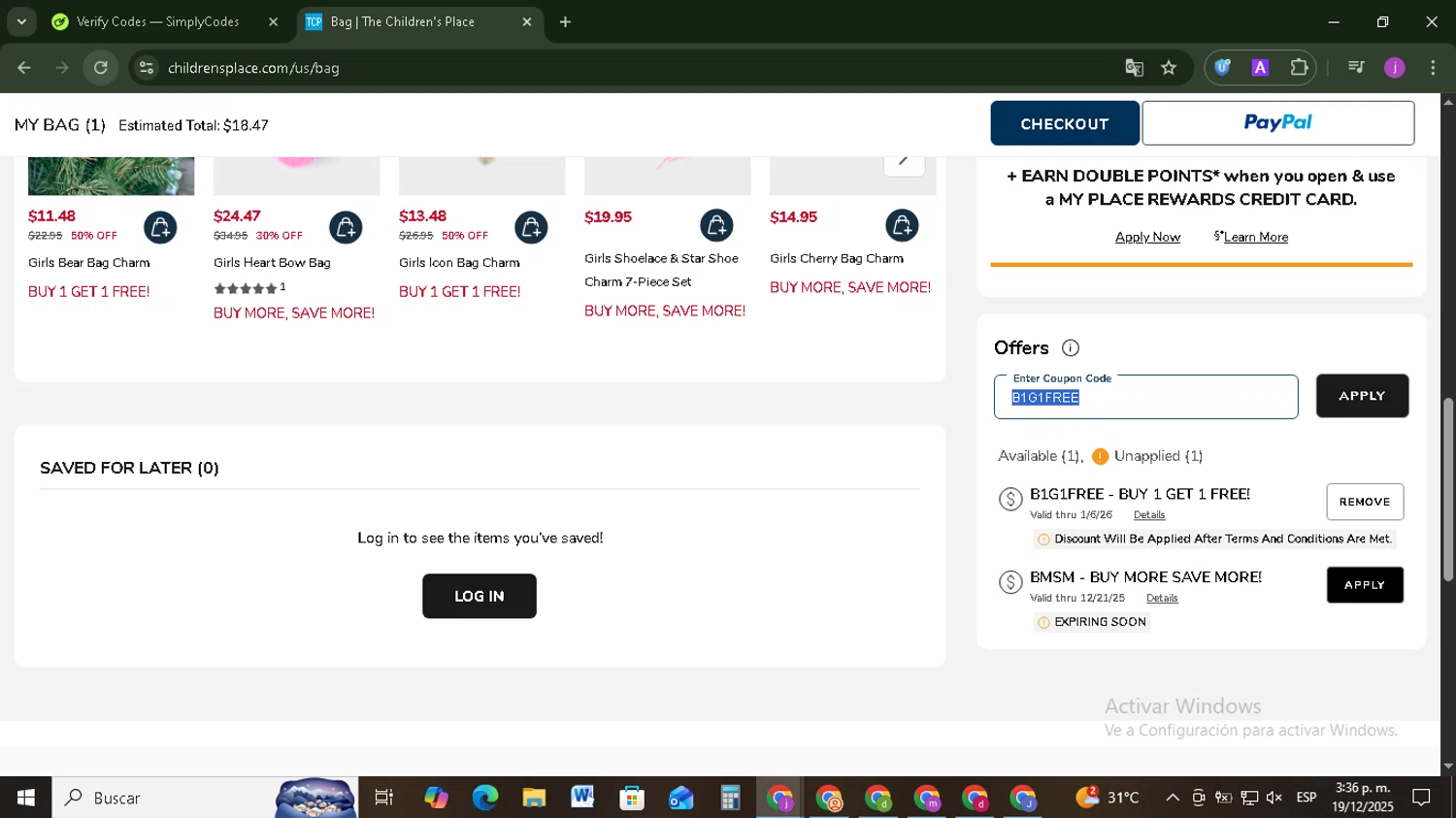Open Microsoft Store from the taskbar
Screen dimensions: 1456x818
click(x=632, y=798)
